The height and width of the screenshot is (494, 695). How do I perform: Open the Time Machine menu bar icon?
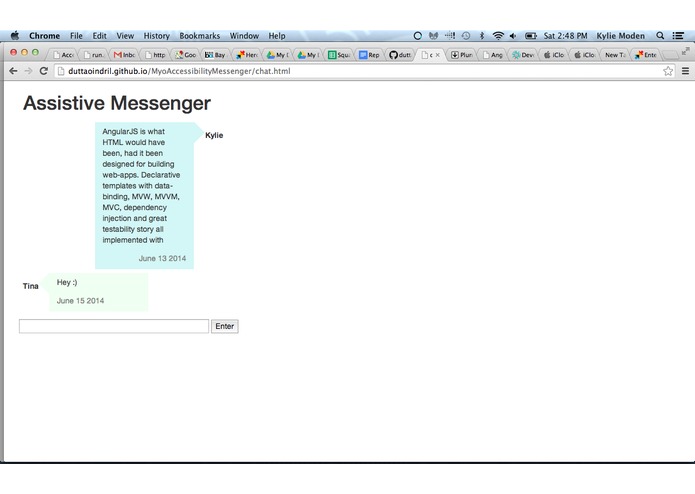point(466,36)
